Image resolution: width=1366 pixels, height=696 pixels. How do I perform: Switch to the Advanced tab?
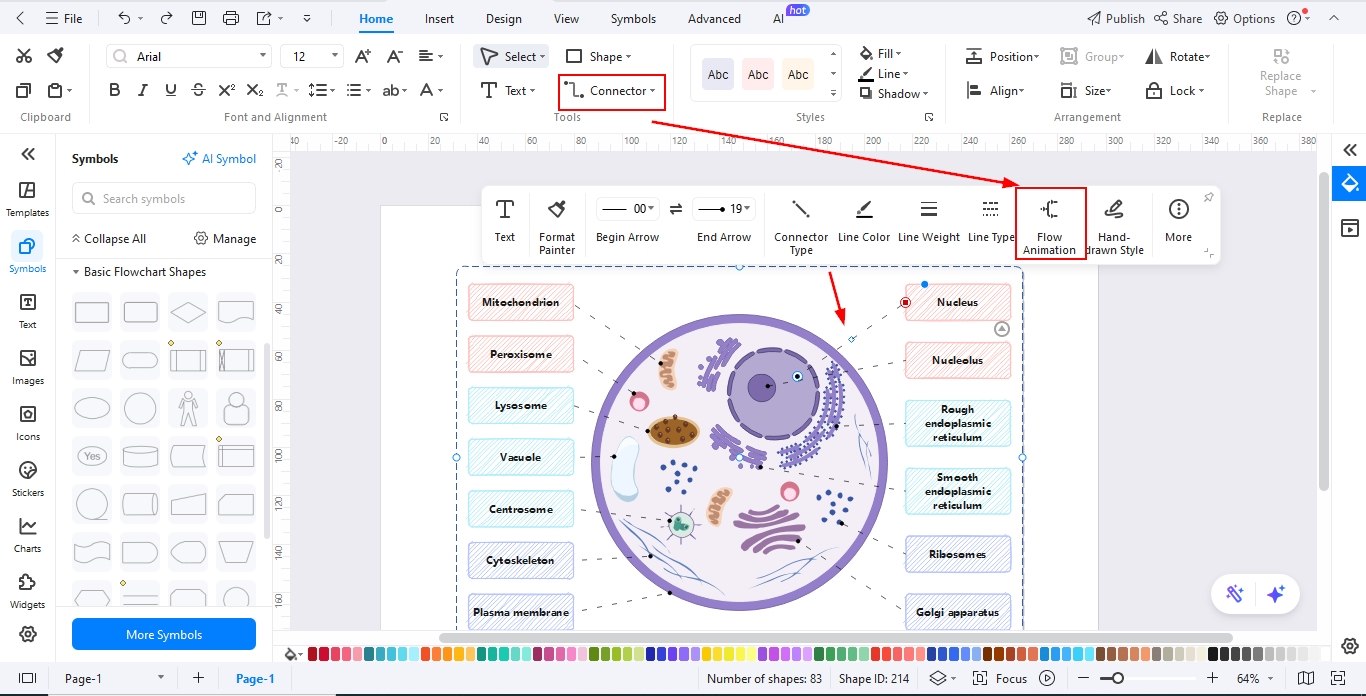tap(714, 18)
